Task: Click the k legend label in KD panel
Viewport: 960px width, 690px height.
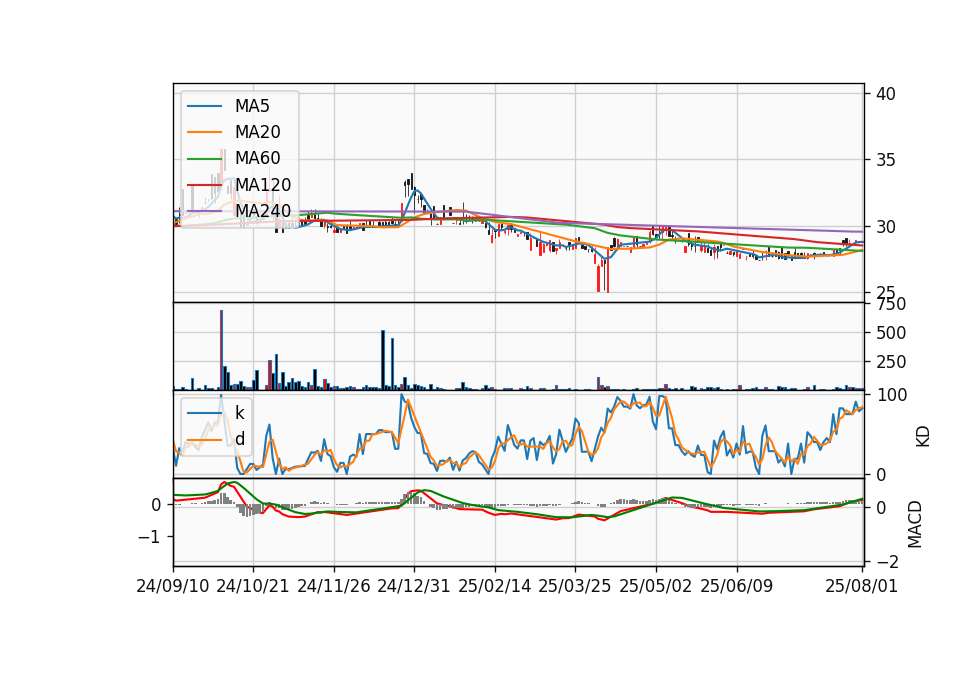Action: (x=239, y=413)
